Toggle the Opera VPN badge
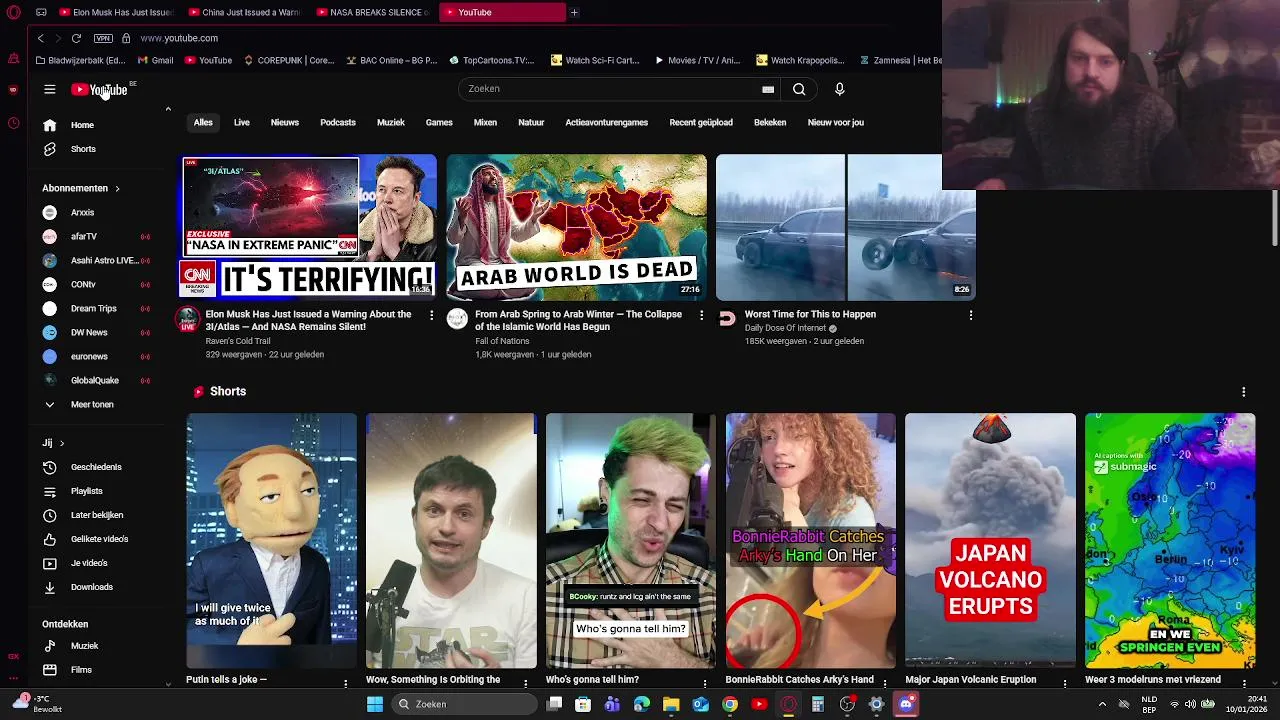The width and height of the screenshot is (1280, 720). tap(103, 38)
